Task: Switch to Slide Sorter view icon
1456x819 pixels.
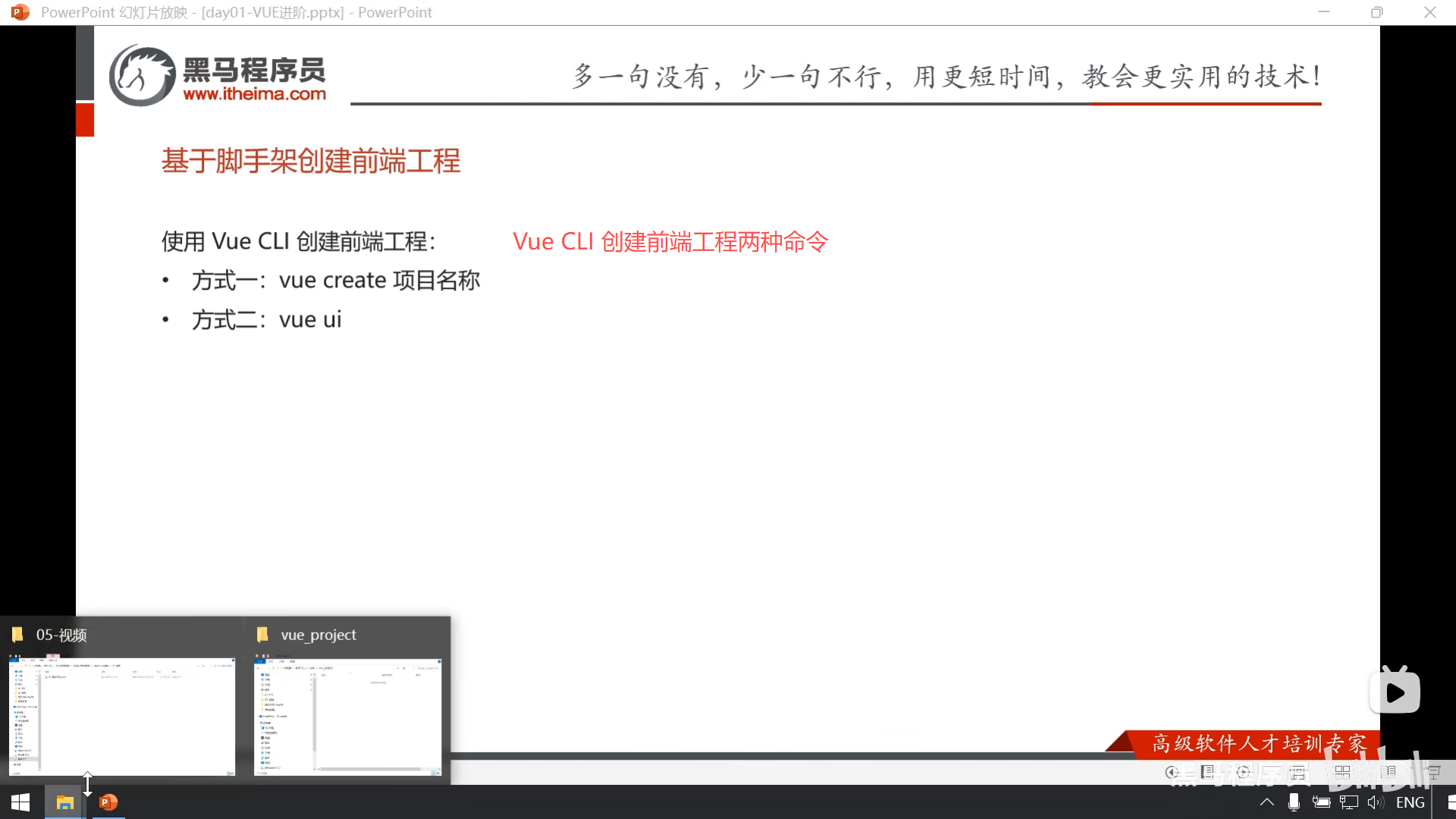Action: tap(1342, 772)
